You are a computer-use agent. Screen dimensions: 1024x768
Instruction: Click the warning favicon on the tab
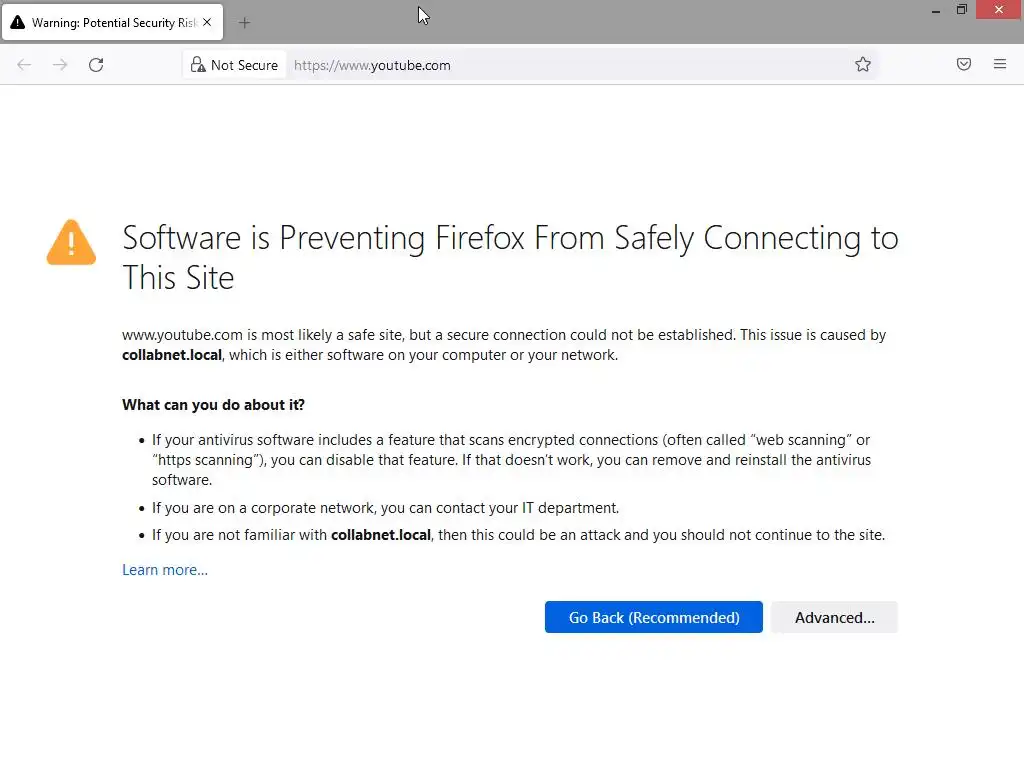pos(18,23)
